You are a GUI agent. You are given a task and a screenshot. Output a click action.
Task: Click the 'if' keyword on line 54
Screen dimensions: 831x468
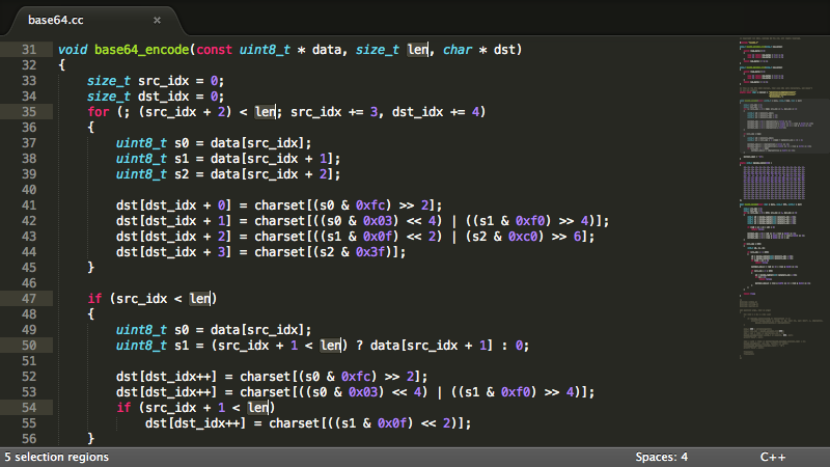coord(123,408)
